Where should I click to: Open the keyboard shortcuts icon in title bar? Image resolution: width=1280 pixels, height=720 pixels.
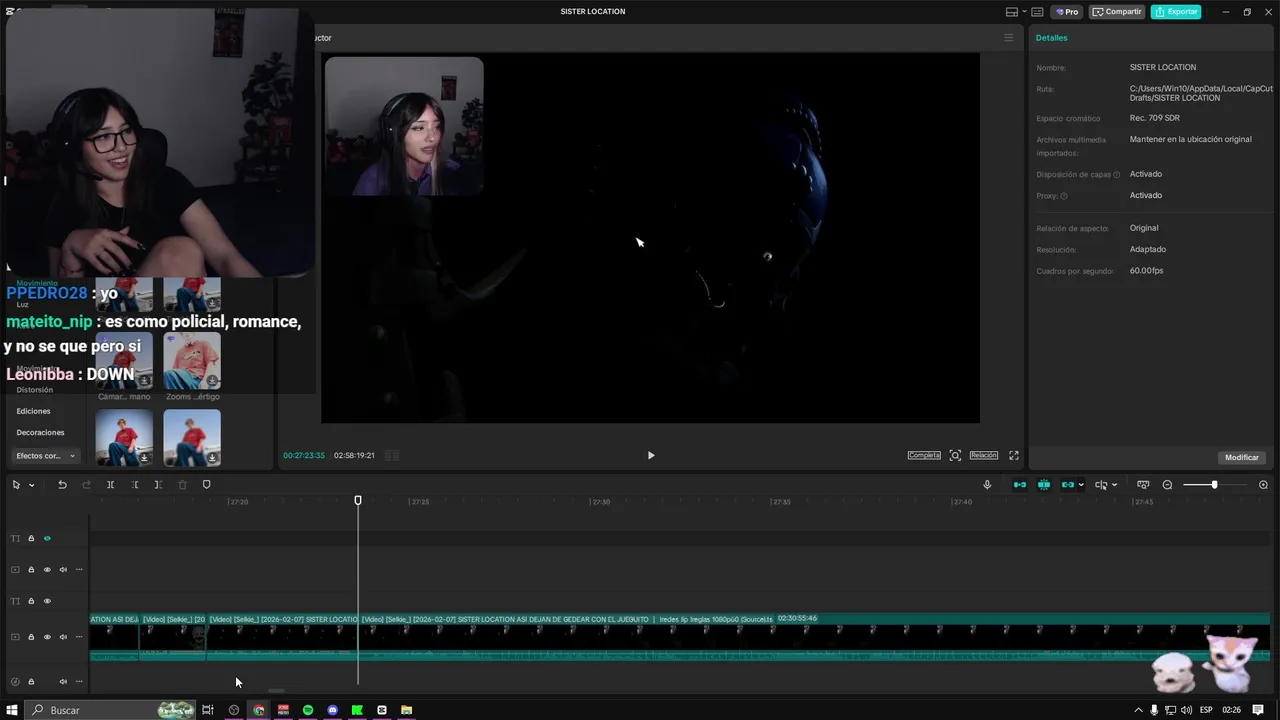pos(1037,12)
